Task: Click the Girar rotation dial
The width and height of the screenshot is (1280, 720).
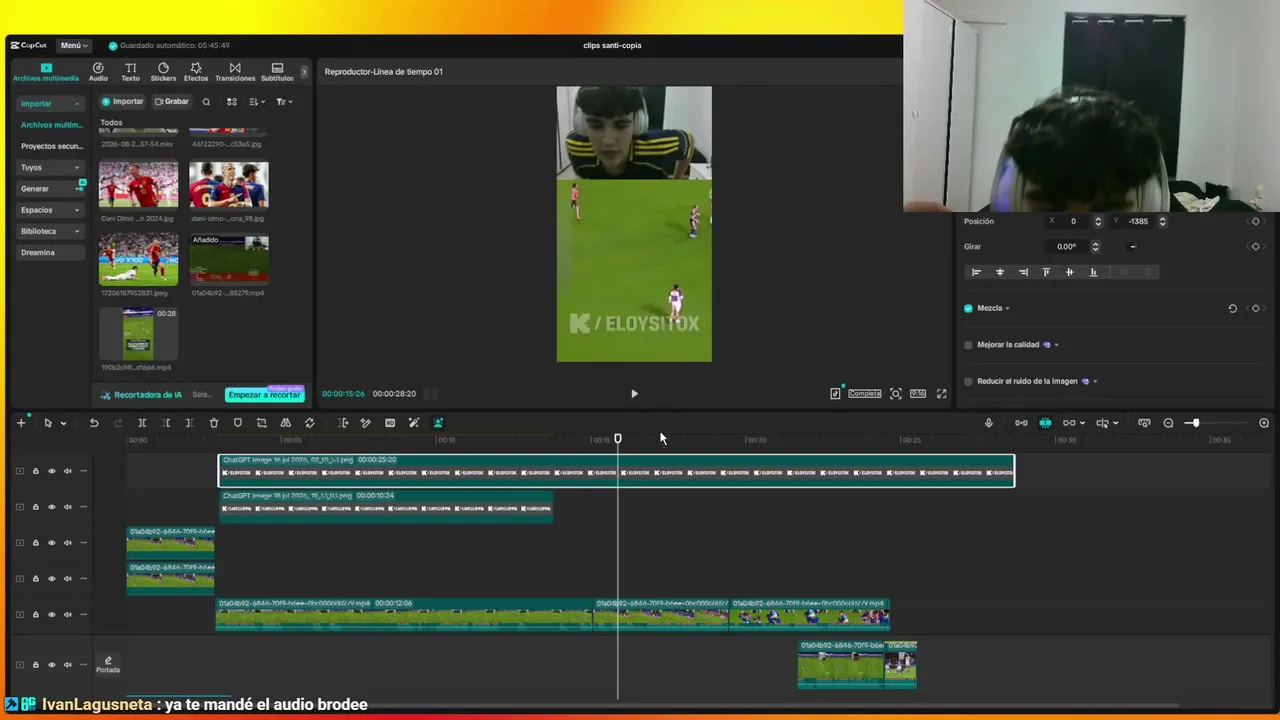Action: [x=1132, y=247]
